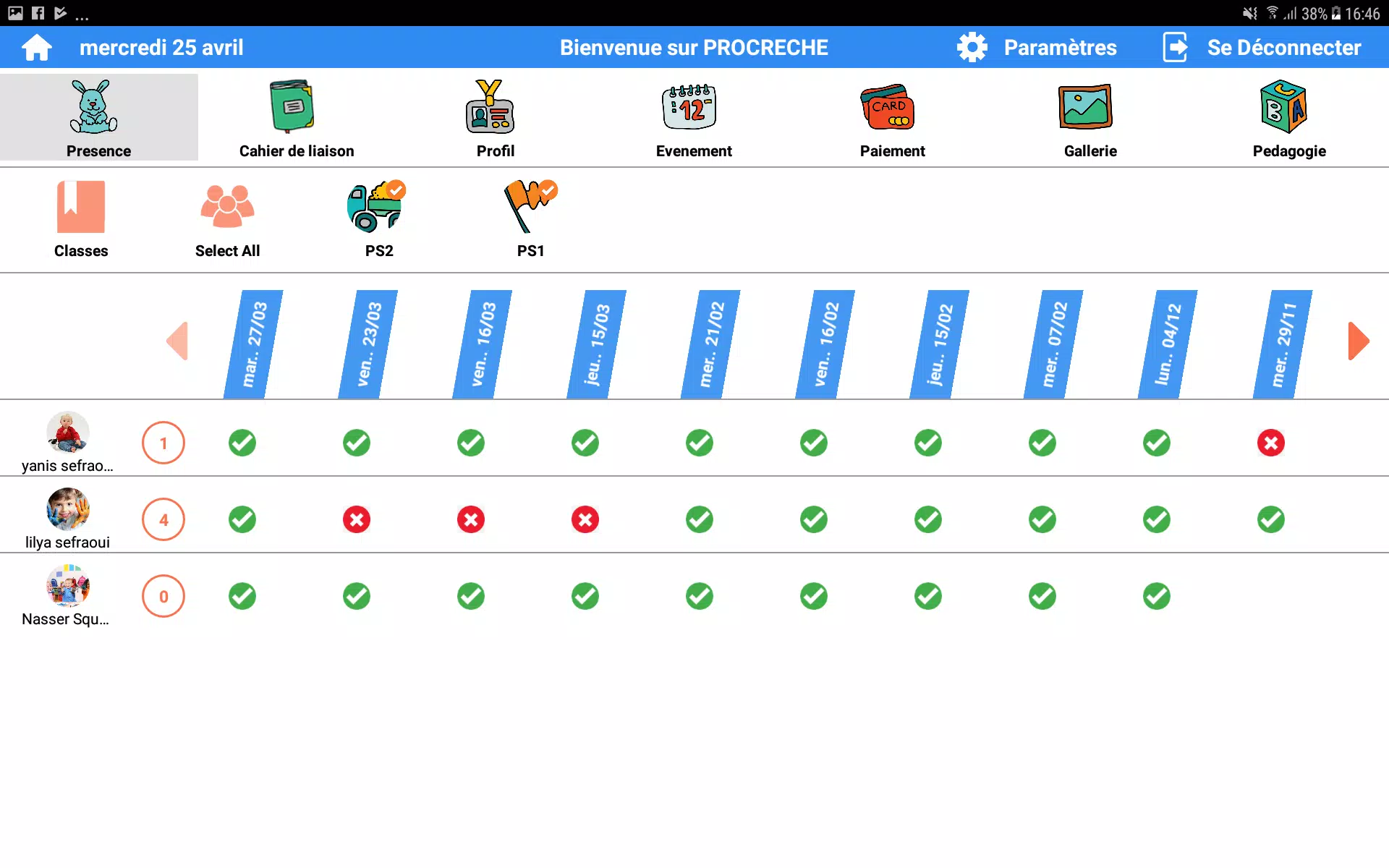
Task: Click Se Déconnecter to log out
Action: pyautogui.click(x=1262, y=48)
